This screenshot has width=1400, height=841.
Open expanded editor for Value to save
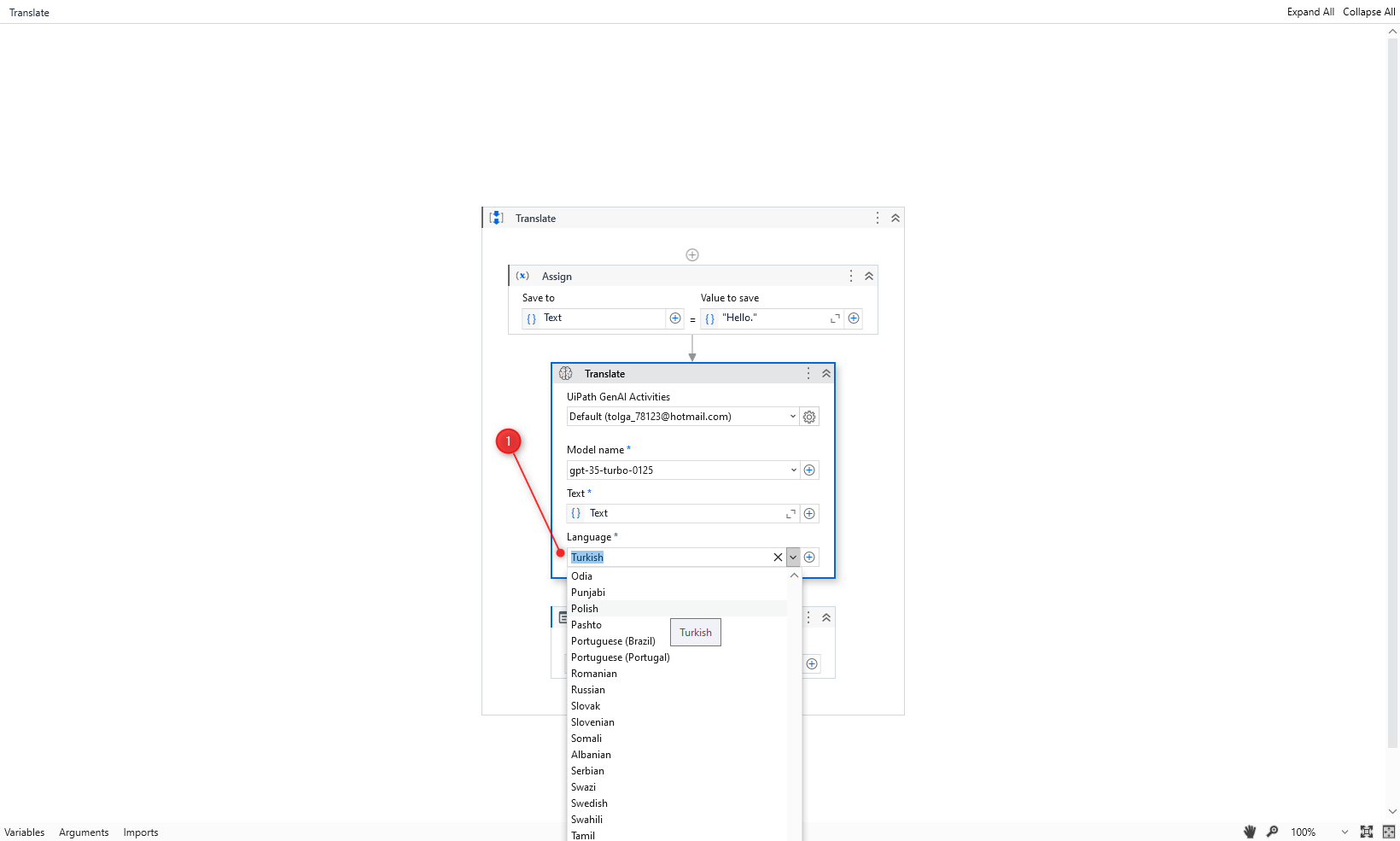click(x=835, y=318)
